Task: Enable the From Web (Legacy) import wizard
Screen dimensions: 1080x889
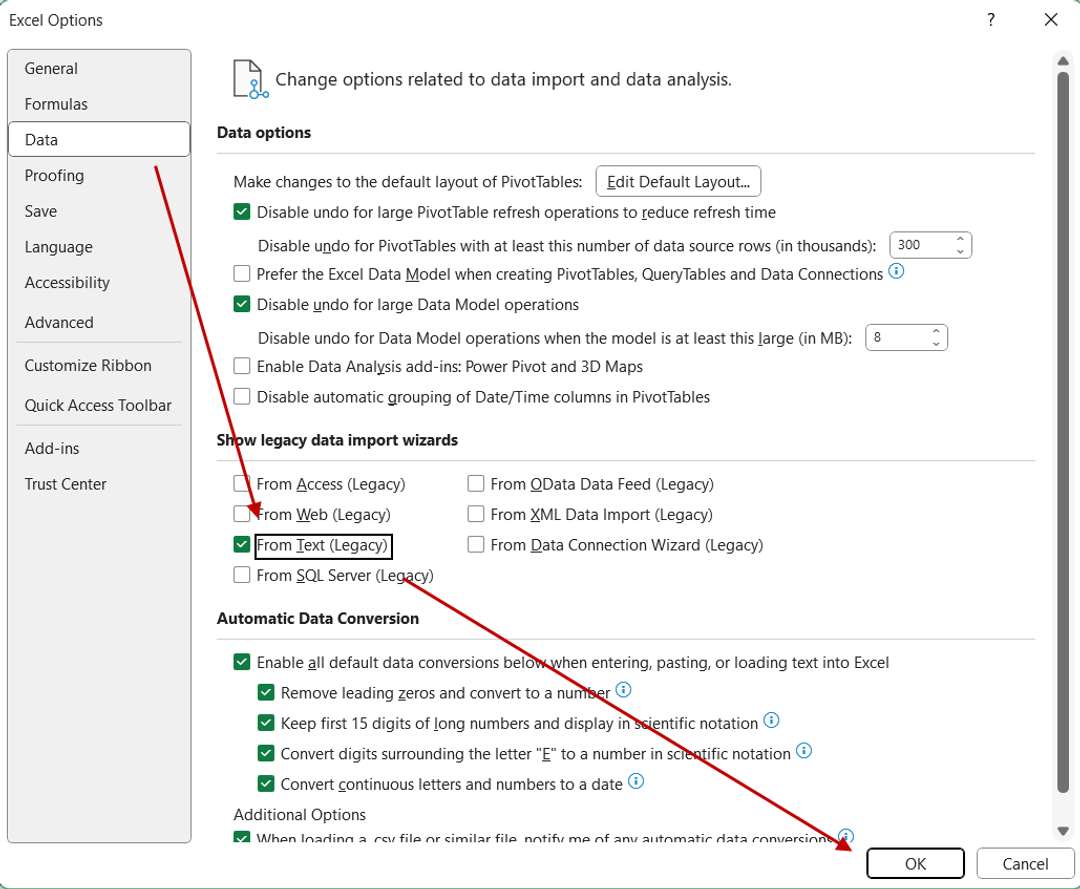Action: [241, 514]
